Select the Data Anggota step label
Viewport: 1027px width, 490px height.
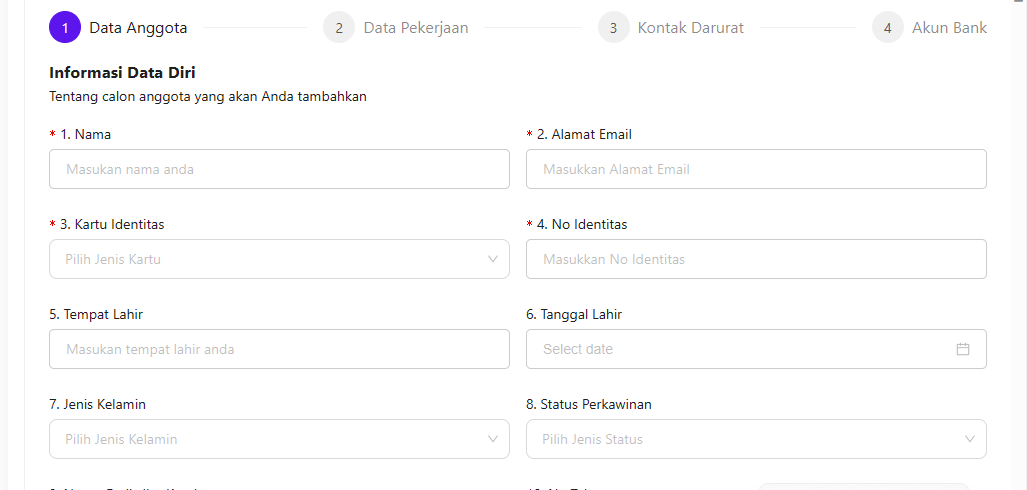click(x=138, y=28)
